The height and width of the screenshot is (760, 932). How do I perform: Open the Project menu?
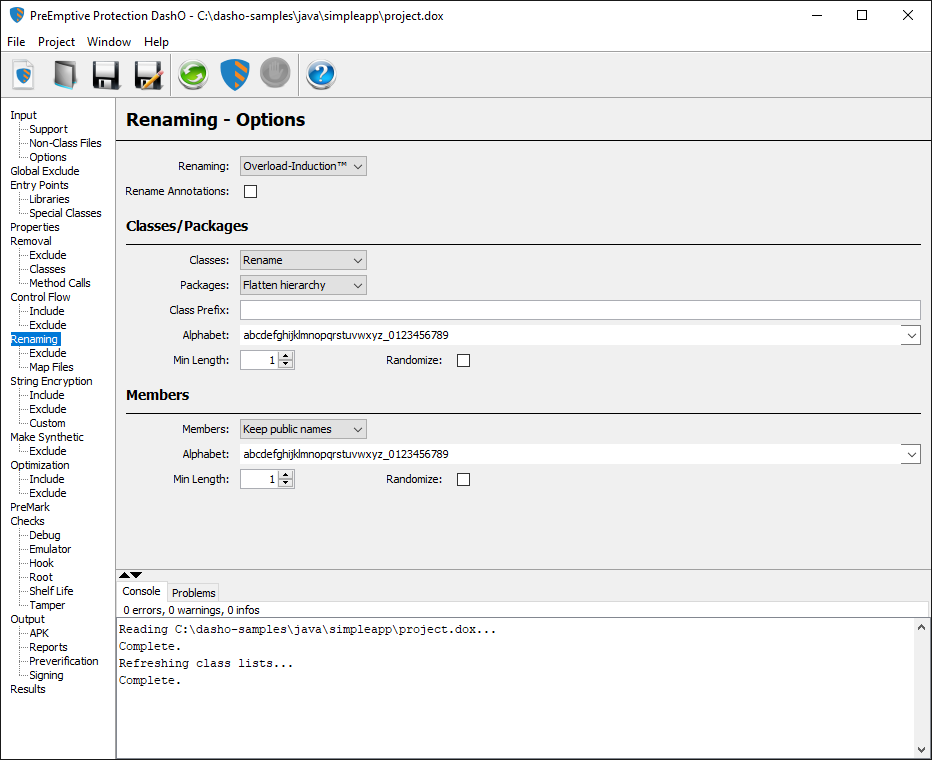(56, 42)
